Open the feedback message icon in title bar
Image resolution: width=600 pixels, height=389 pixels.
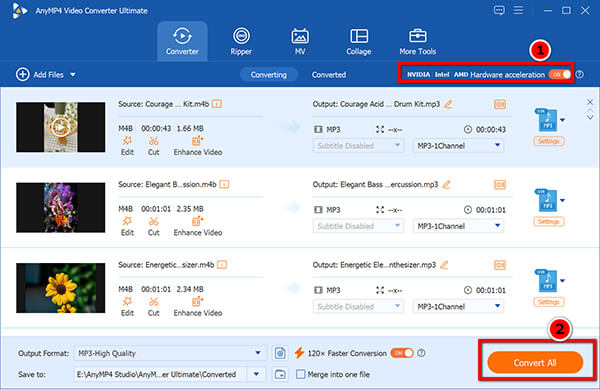(499, 10)
